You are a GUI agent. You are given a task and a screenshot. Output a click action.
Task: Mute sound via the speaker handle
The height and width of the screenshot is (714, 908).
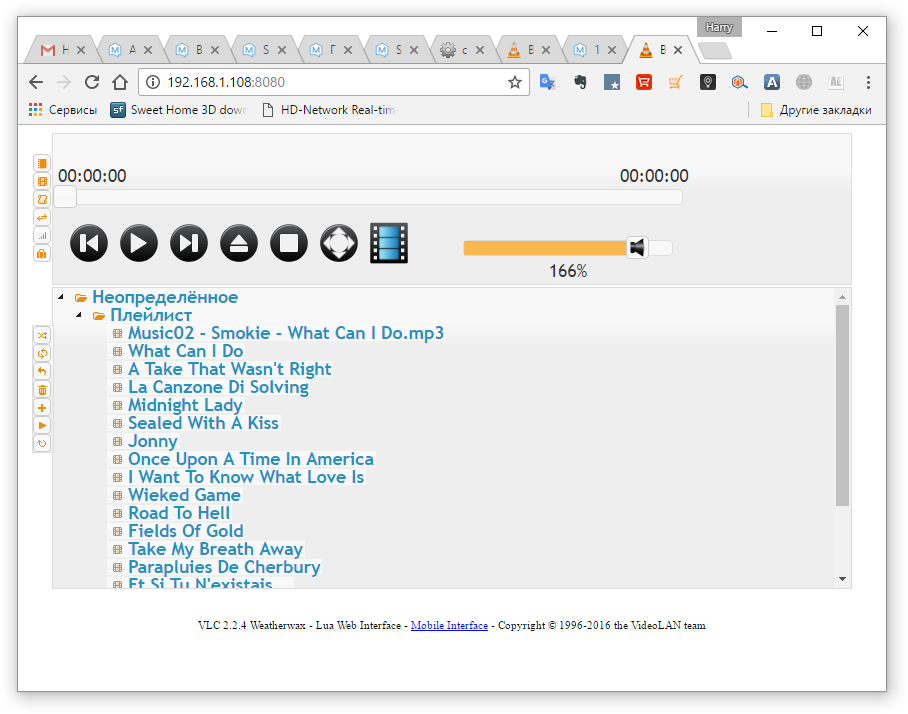637,248
